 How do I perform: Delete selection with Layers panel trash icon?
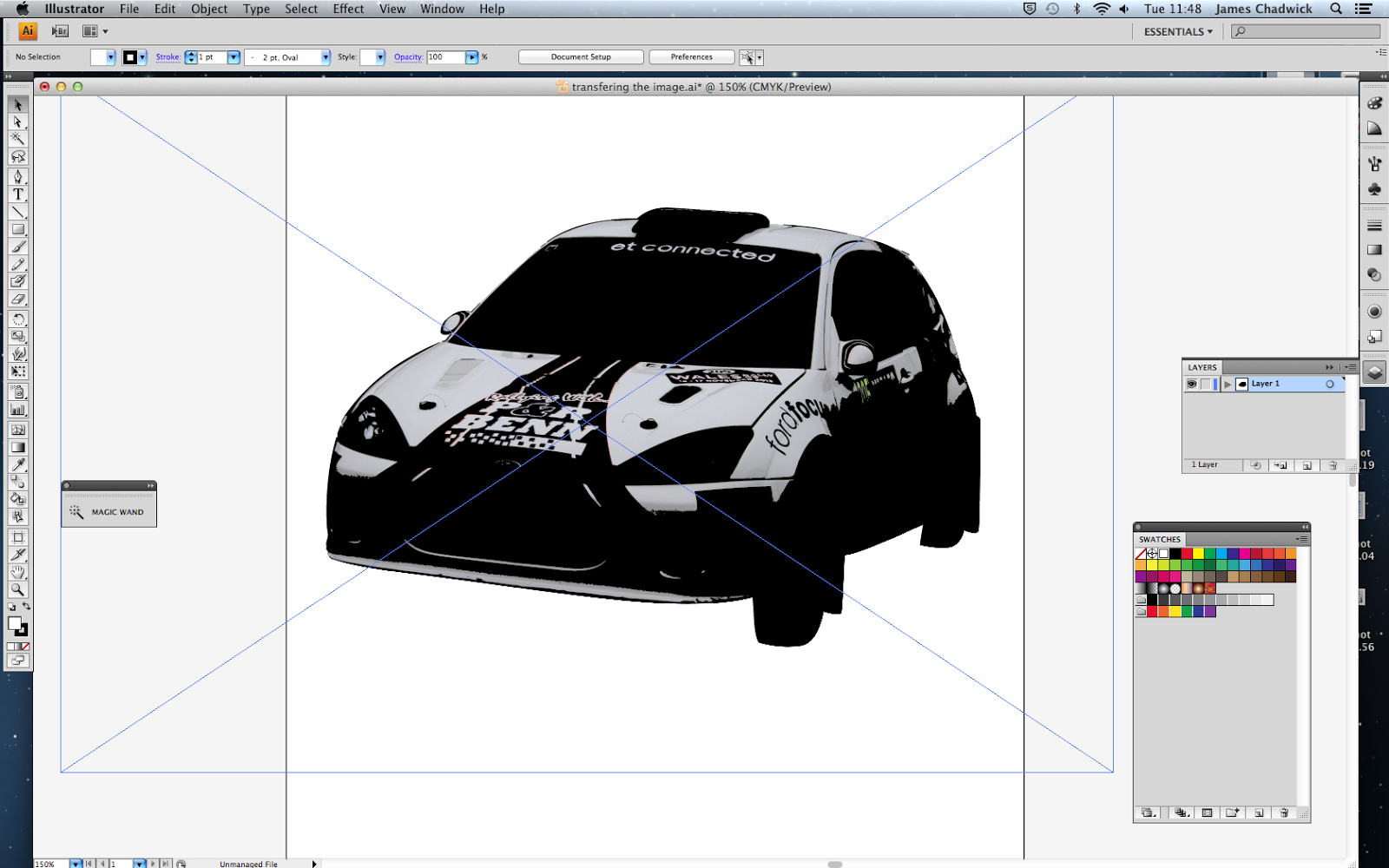tap(1333, 465)
